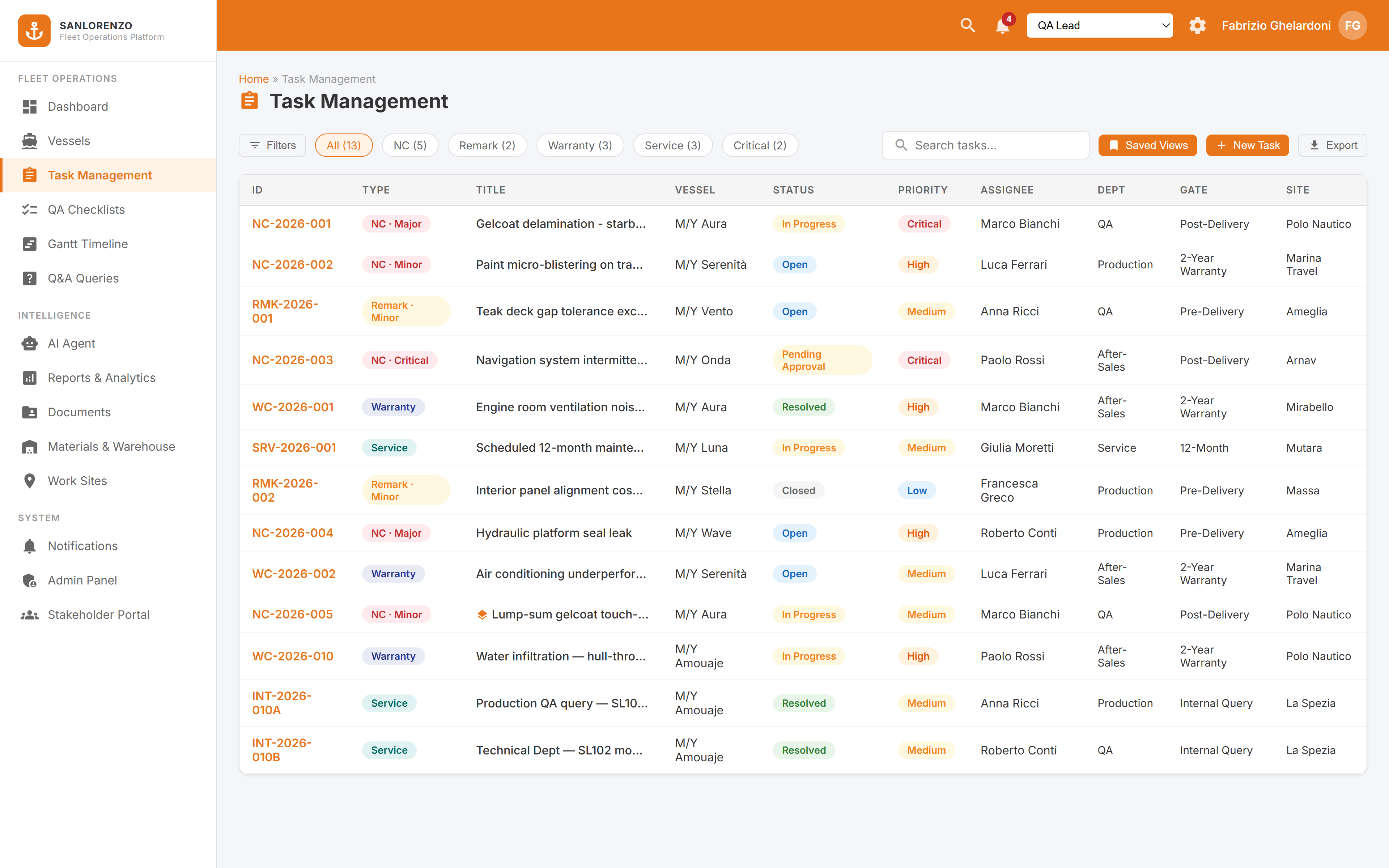1389x868 pixels.
Task: Open the Saved Views menu
Action: (1147, 145)
